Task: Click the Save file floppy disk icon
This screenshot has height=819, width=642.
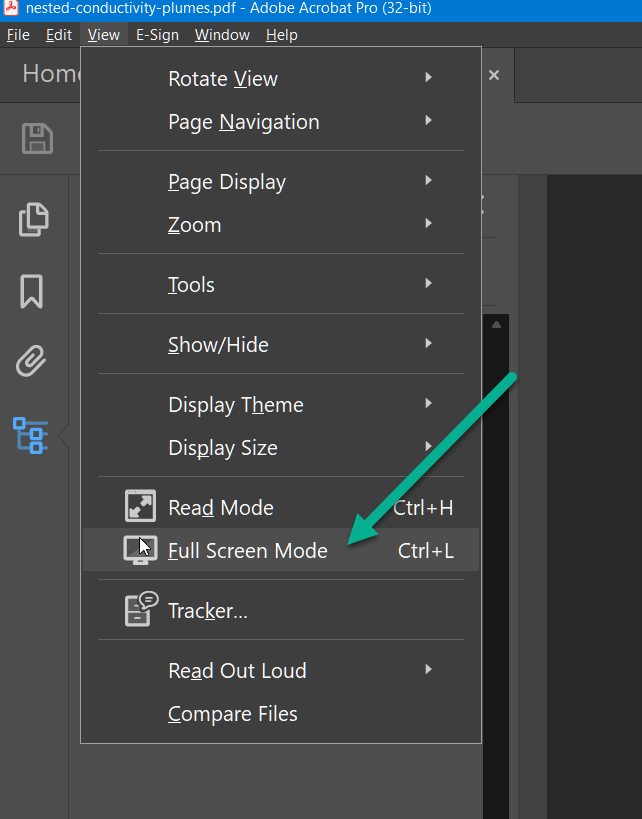Action: tap(37, 139)
